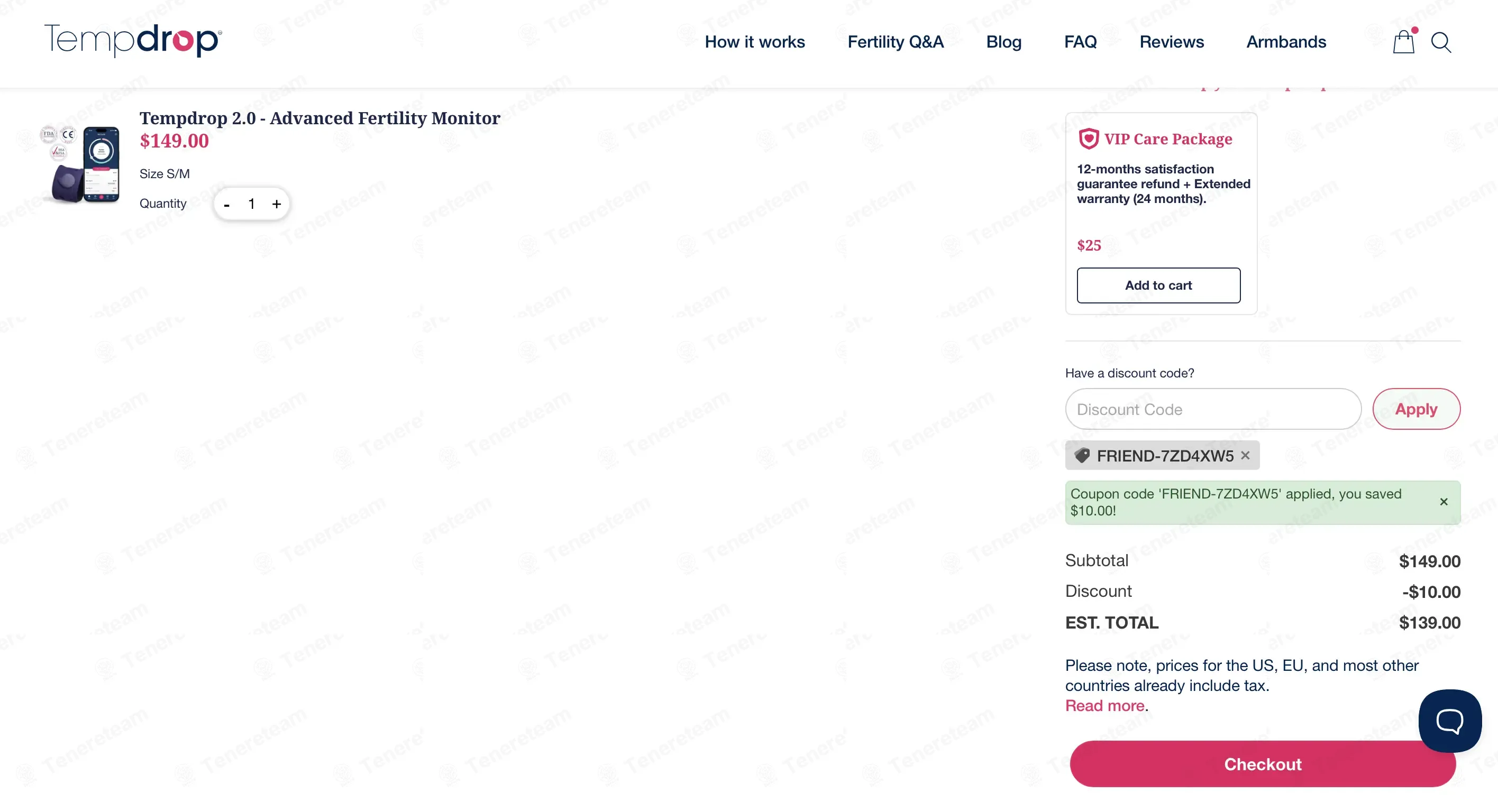The height and width of the screenshot is (812, 1498).
Task: Open the Blog menu item
Action: [x=1004, y=42]
